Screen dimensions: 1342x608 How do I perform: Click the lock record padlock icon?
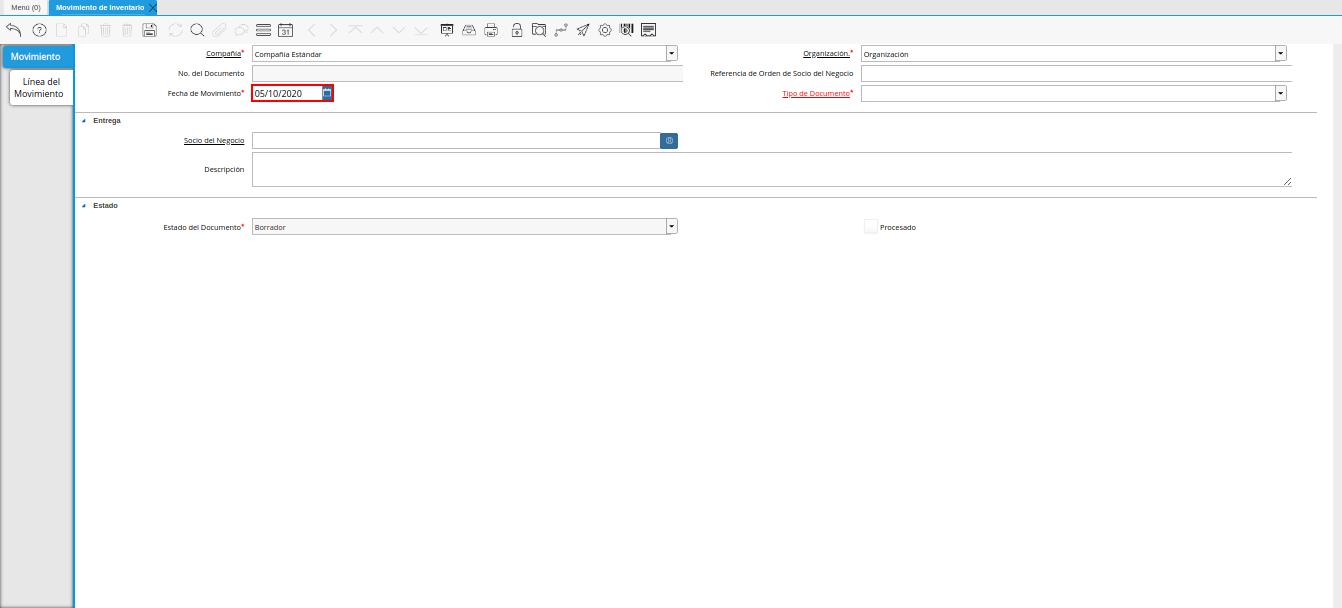click(516, 30)
